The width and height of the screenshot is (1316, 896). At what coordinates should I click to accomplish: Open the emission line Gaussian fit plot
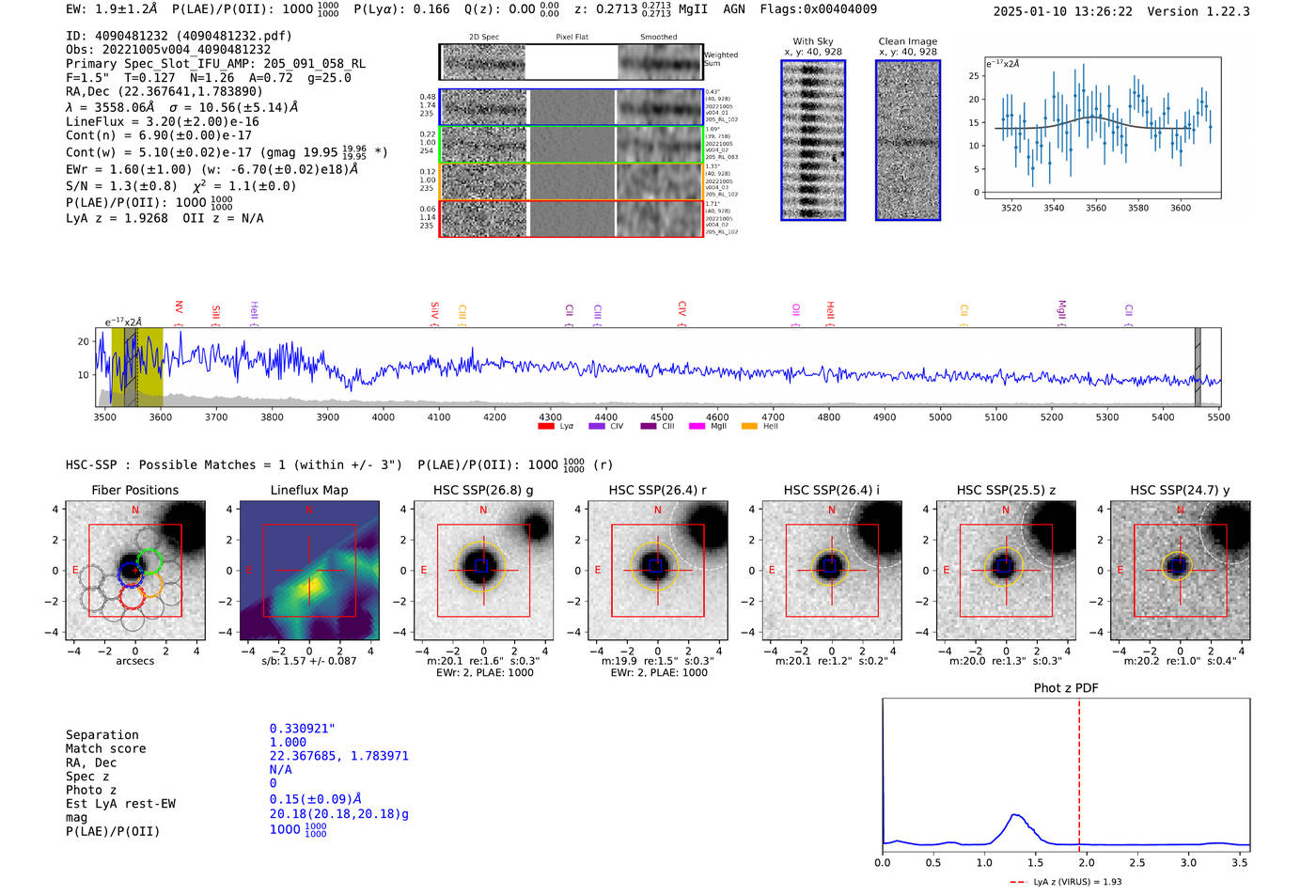pos(1102,127)
